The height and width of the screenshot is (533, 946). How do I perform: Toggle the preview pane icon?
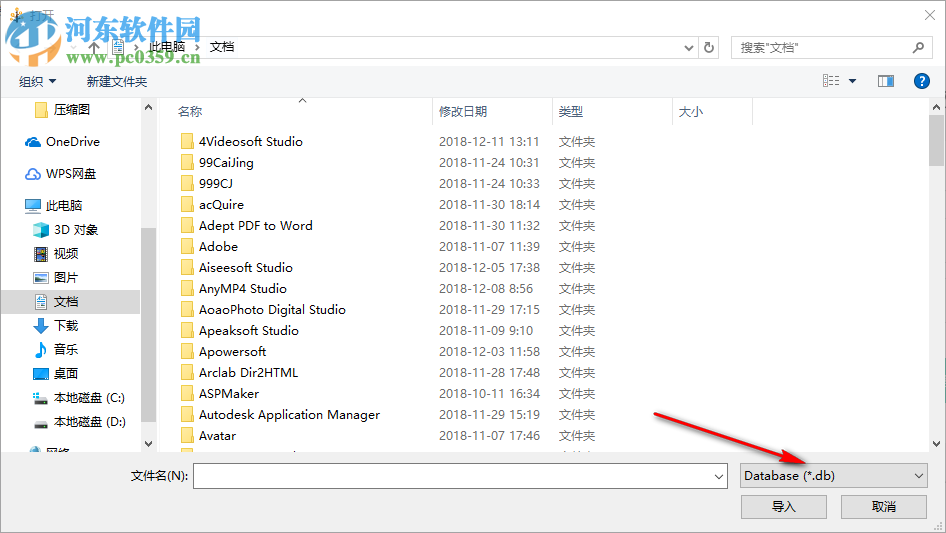coord(886,81)
